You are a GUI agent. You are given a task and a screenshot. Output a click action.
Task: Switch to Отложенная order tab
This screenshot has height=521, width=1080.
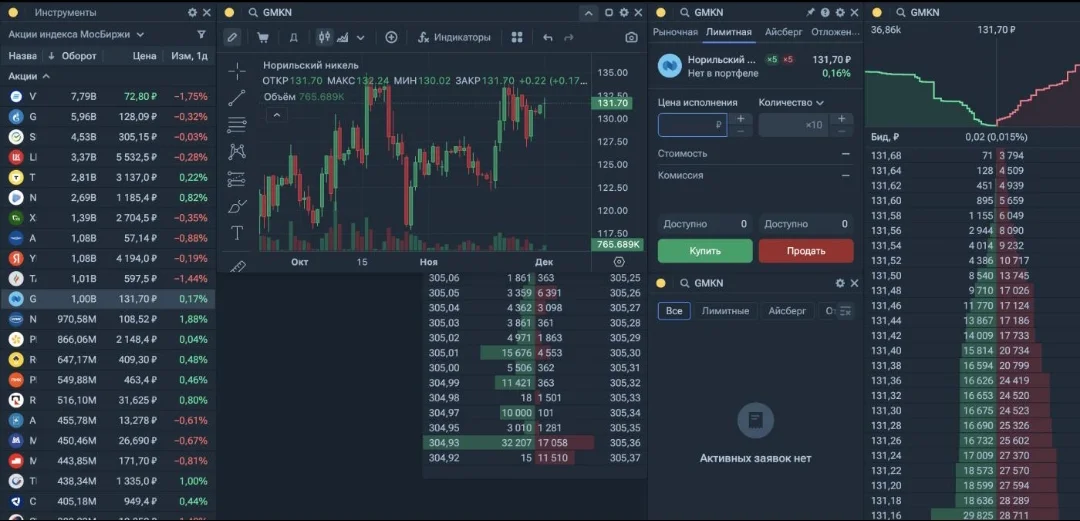[x=835, y=32]
